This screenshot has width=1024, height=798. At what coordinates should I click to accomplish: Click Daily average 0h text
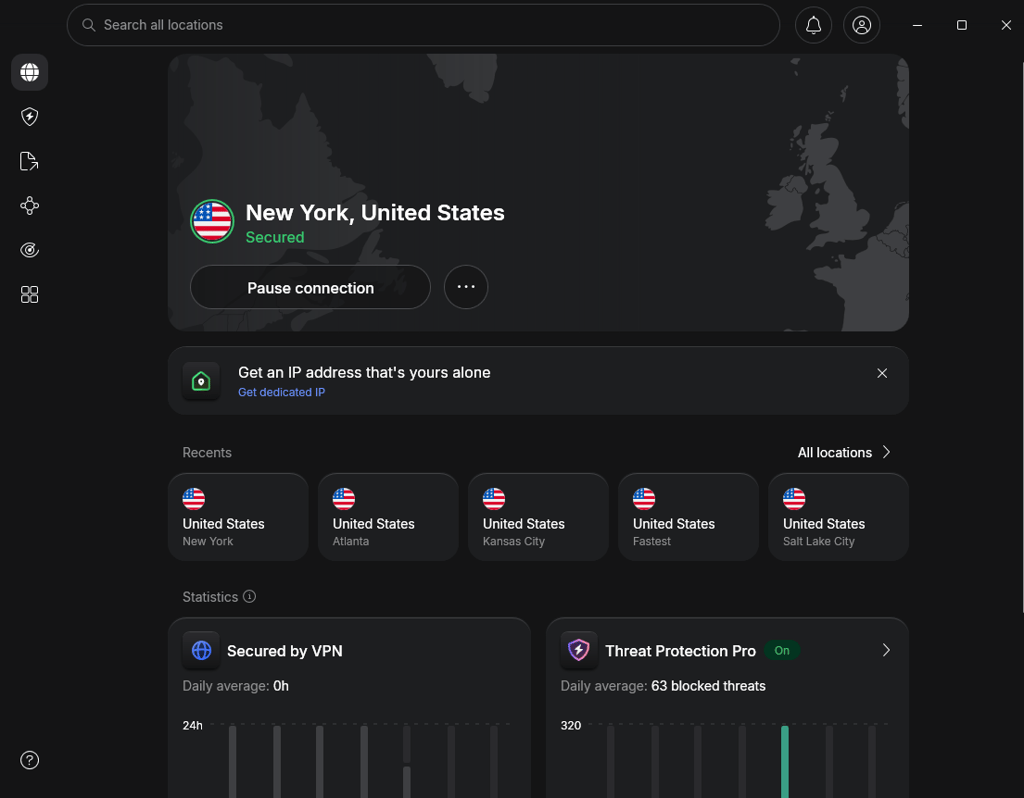[x=236, y=686]
